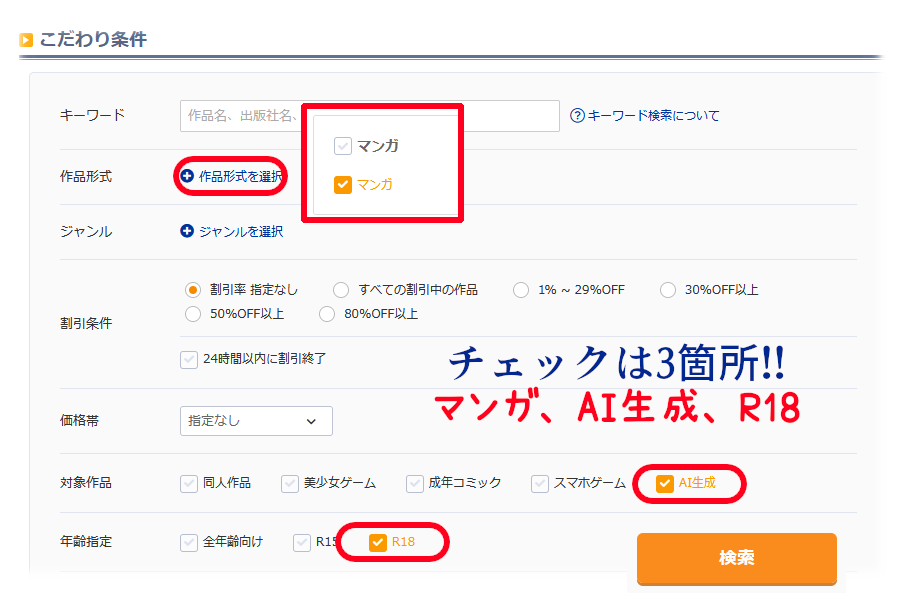Expand the 作品形式を選択 selector

(x=240, y=176)
